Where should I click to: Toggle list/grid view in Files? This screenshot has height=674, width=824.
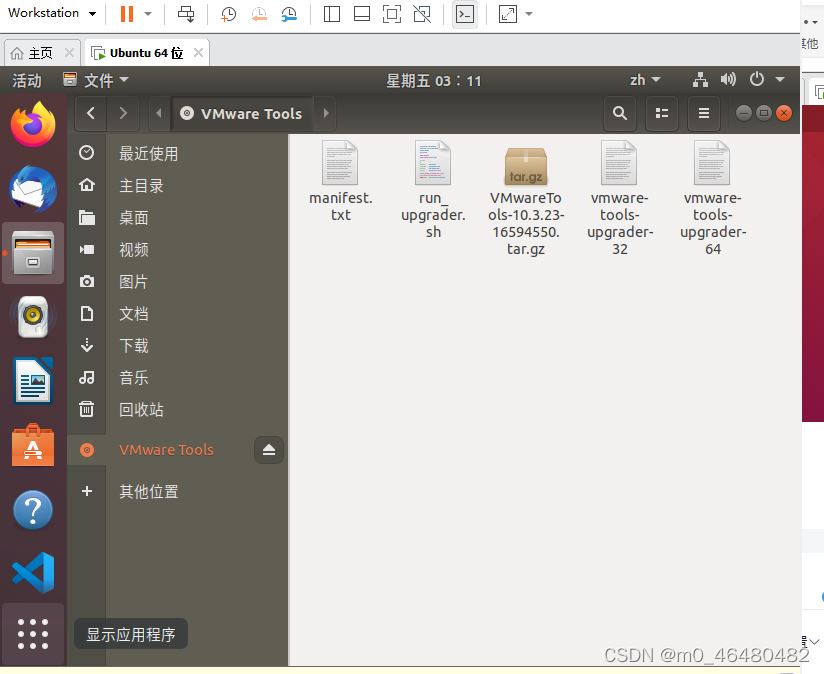(x=662, y=113)
